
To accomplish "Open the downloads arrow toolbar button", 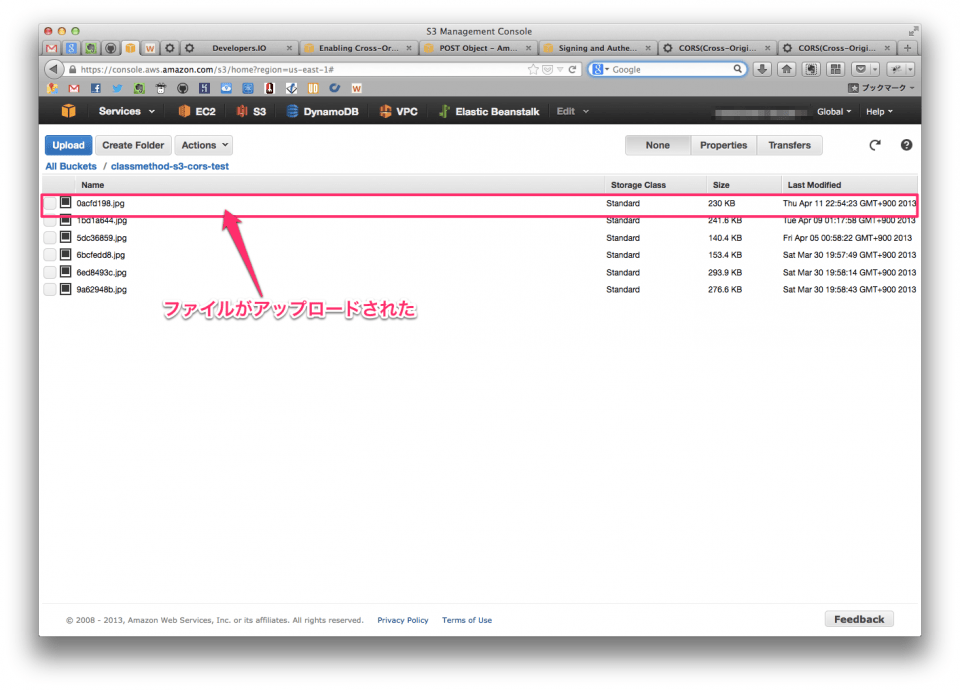I will [x=762, y=69].
